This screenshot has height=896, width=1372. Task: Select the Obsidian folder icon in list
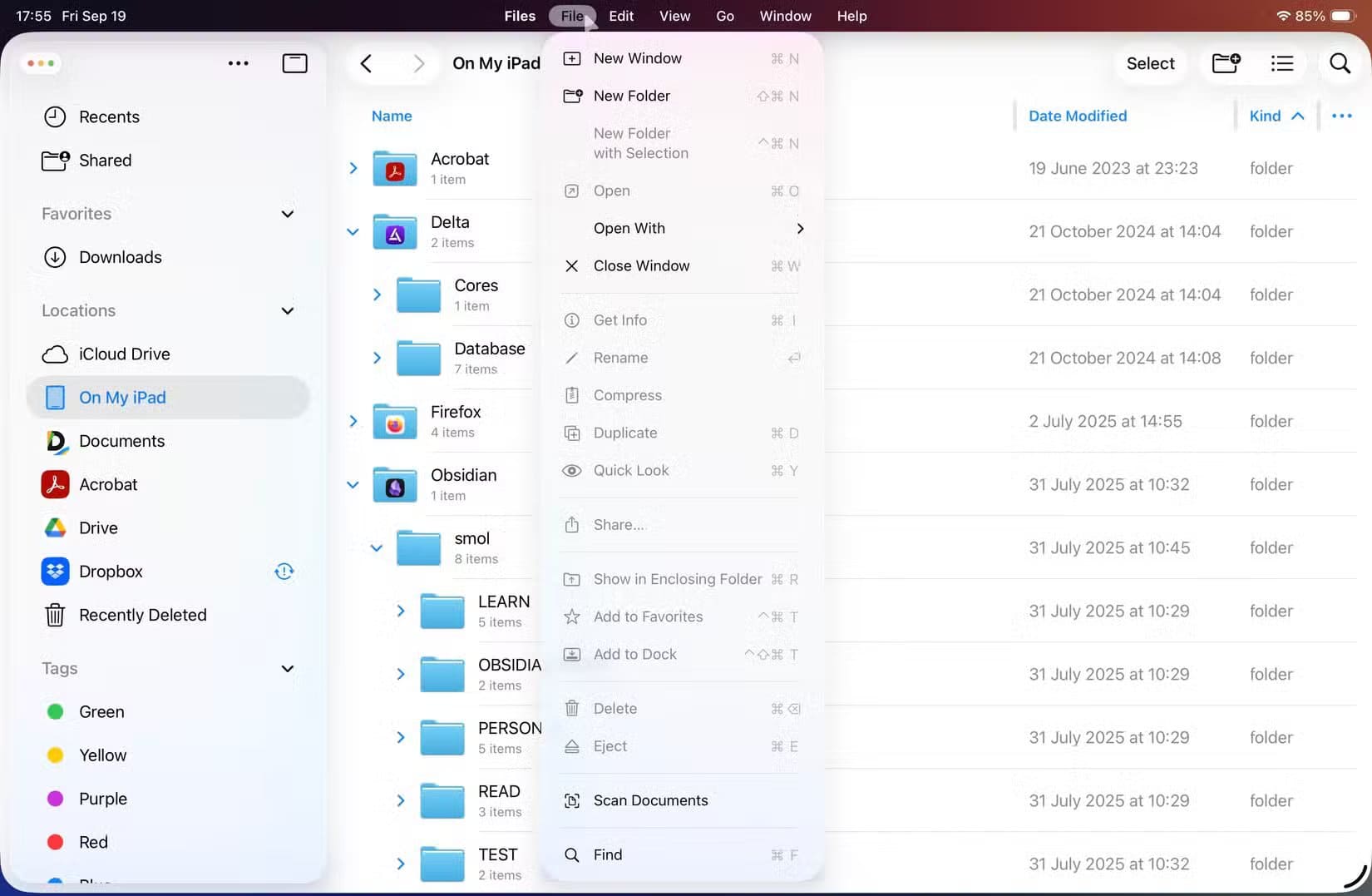point(395,485)
